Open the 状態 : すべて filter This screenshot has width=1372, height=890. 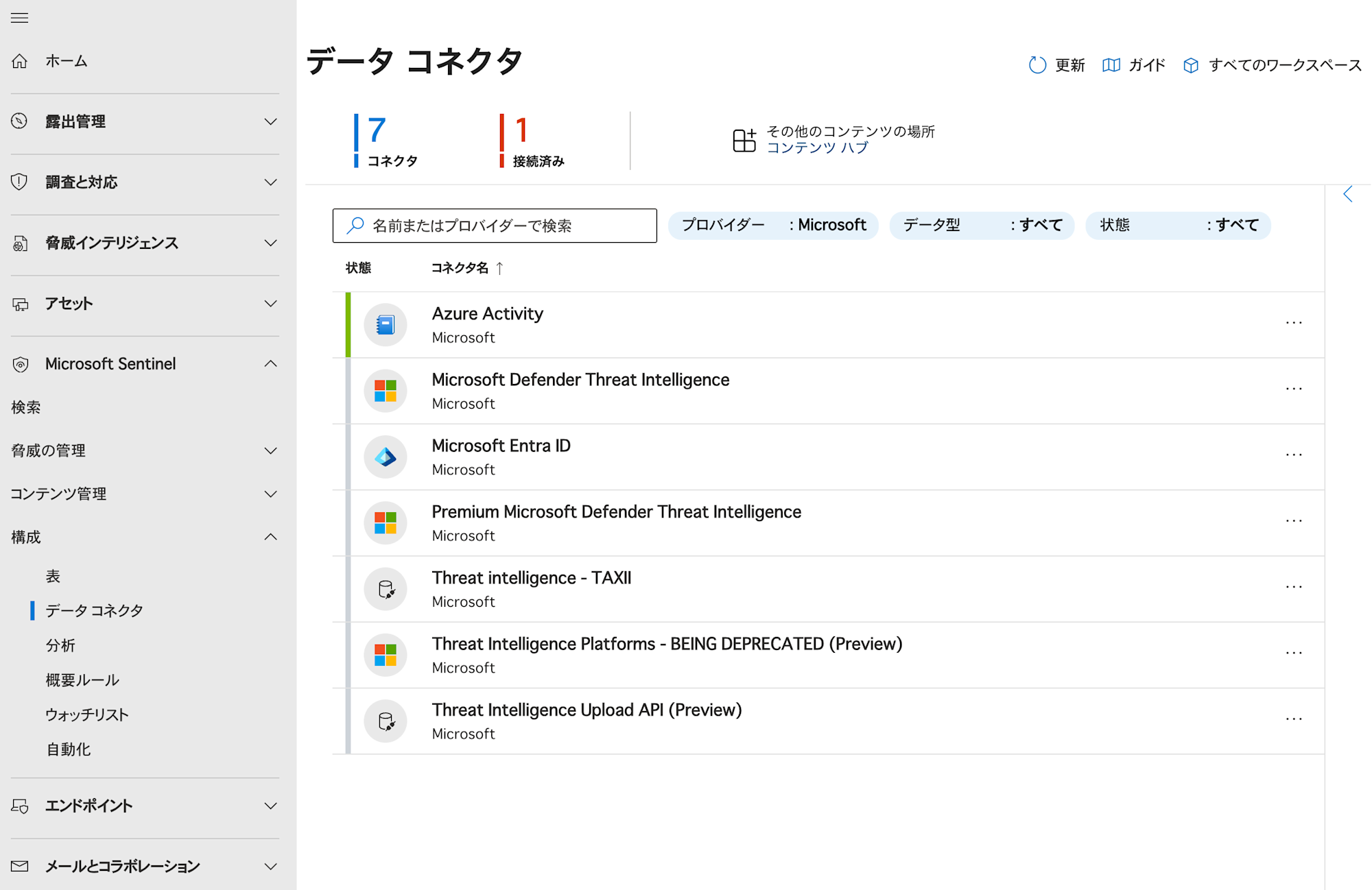pos(1178,226)
